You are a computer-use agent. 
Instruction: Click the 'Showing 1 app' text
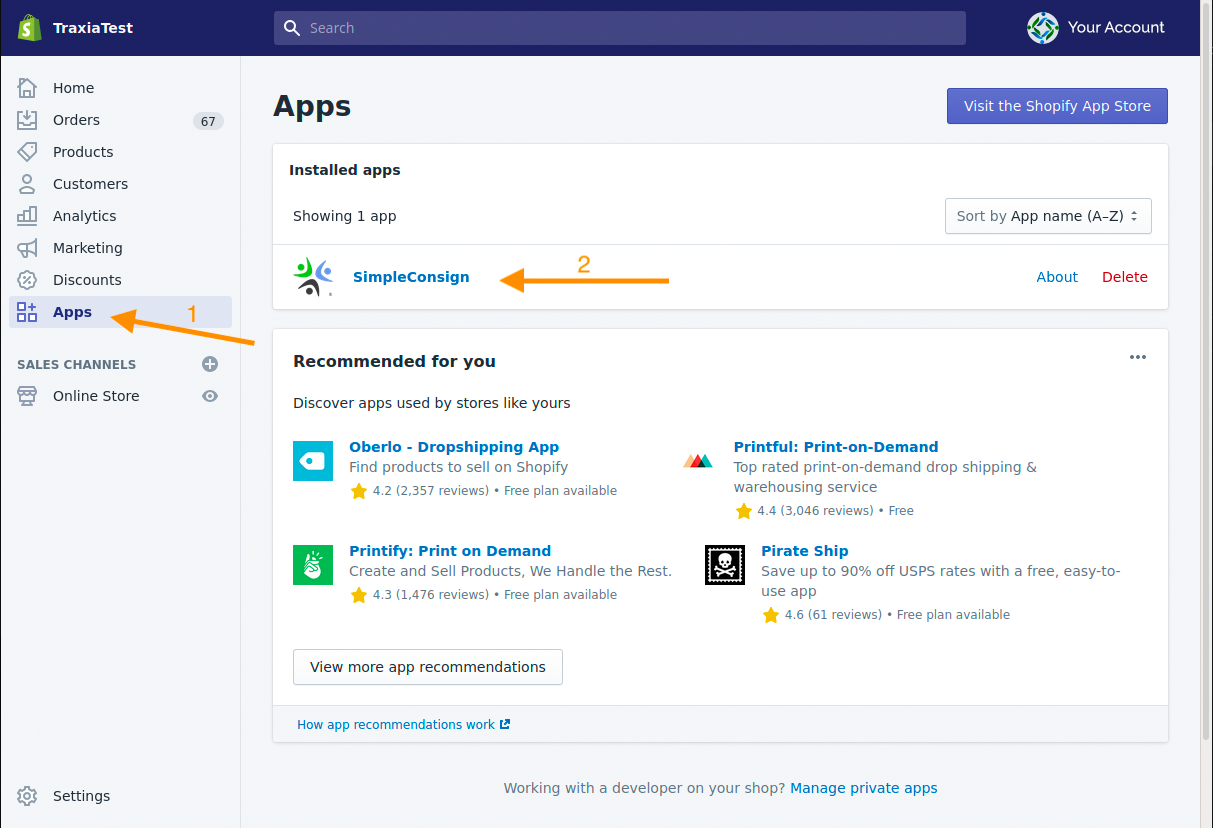[x=345, y=216]
